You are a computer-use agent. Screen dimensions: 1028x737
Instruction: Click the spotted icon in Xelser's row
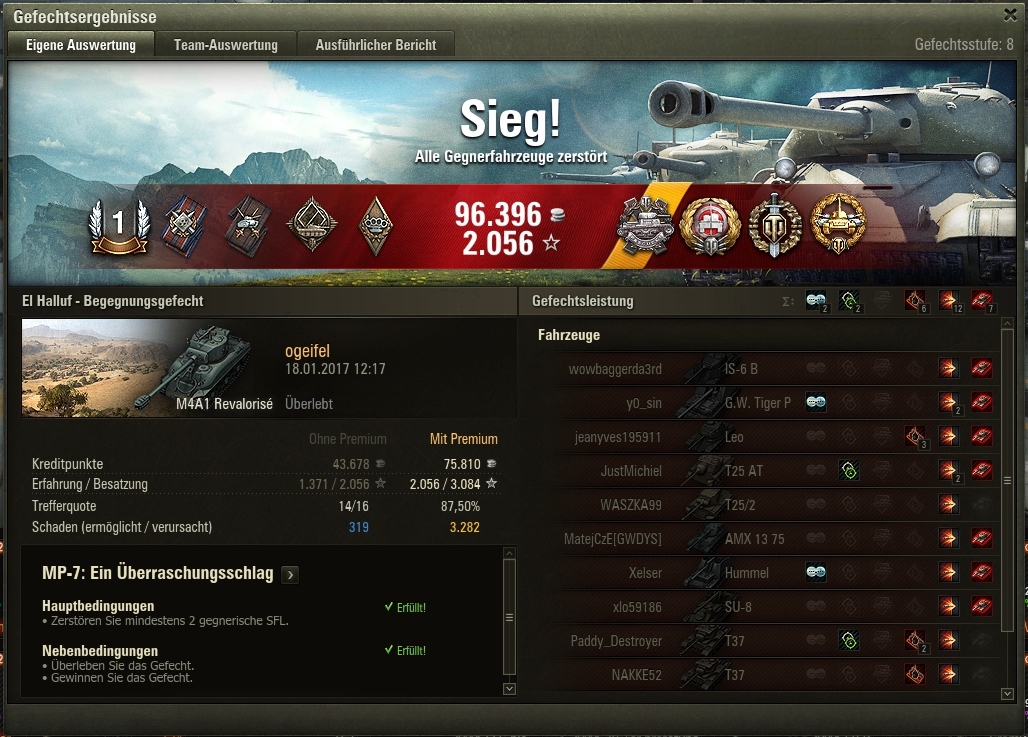tap(816, 572)
